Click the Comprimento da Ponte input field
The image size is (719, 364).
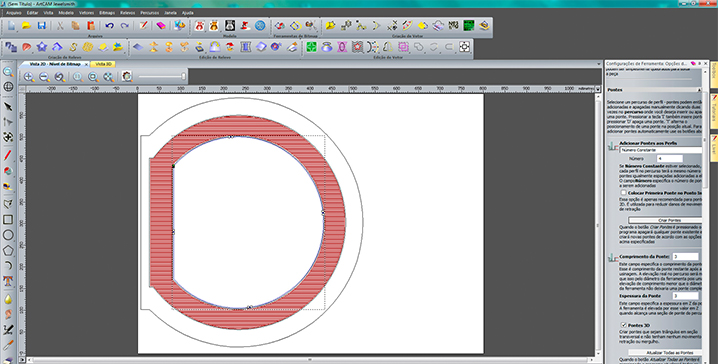click(x=686, y=257)
